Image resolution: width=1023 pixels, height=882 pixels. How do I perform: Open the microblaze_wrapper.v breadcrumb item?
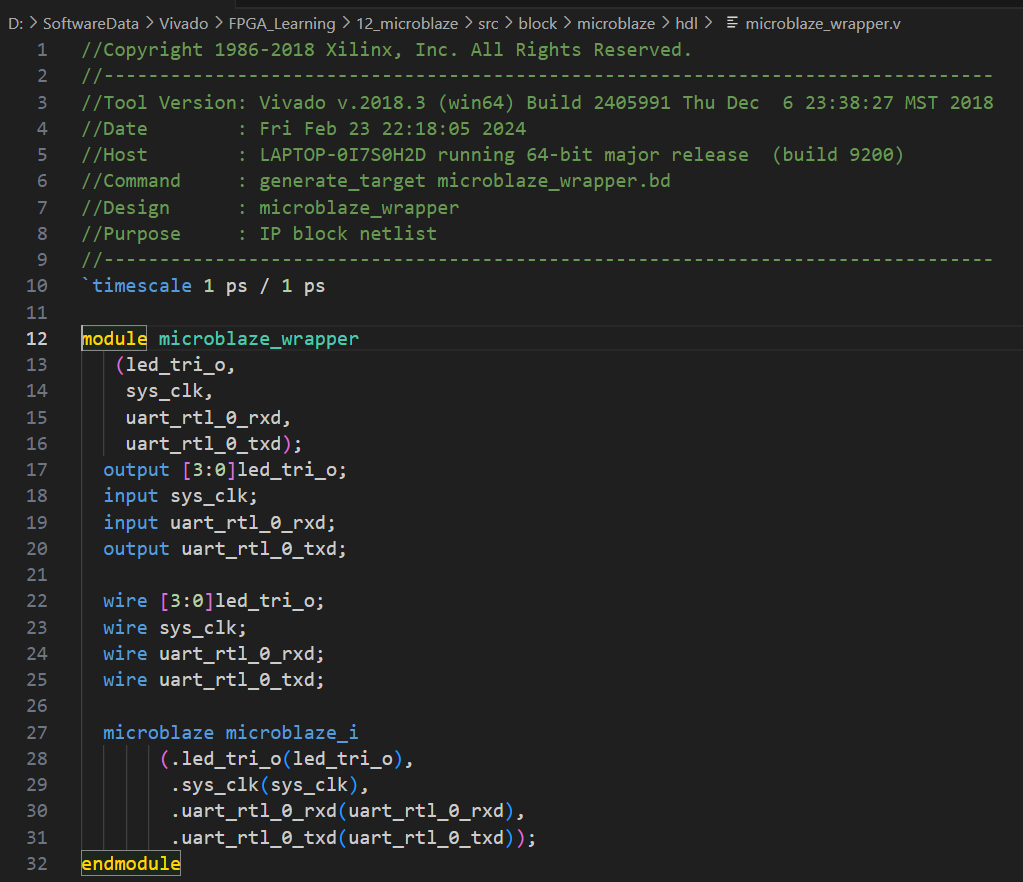tap(822, 23)
